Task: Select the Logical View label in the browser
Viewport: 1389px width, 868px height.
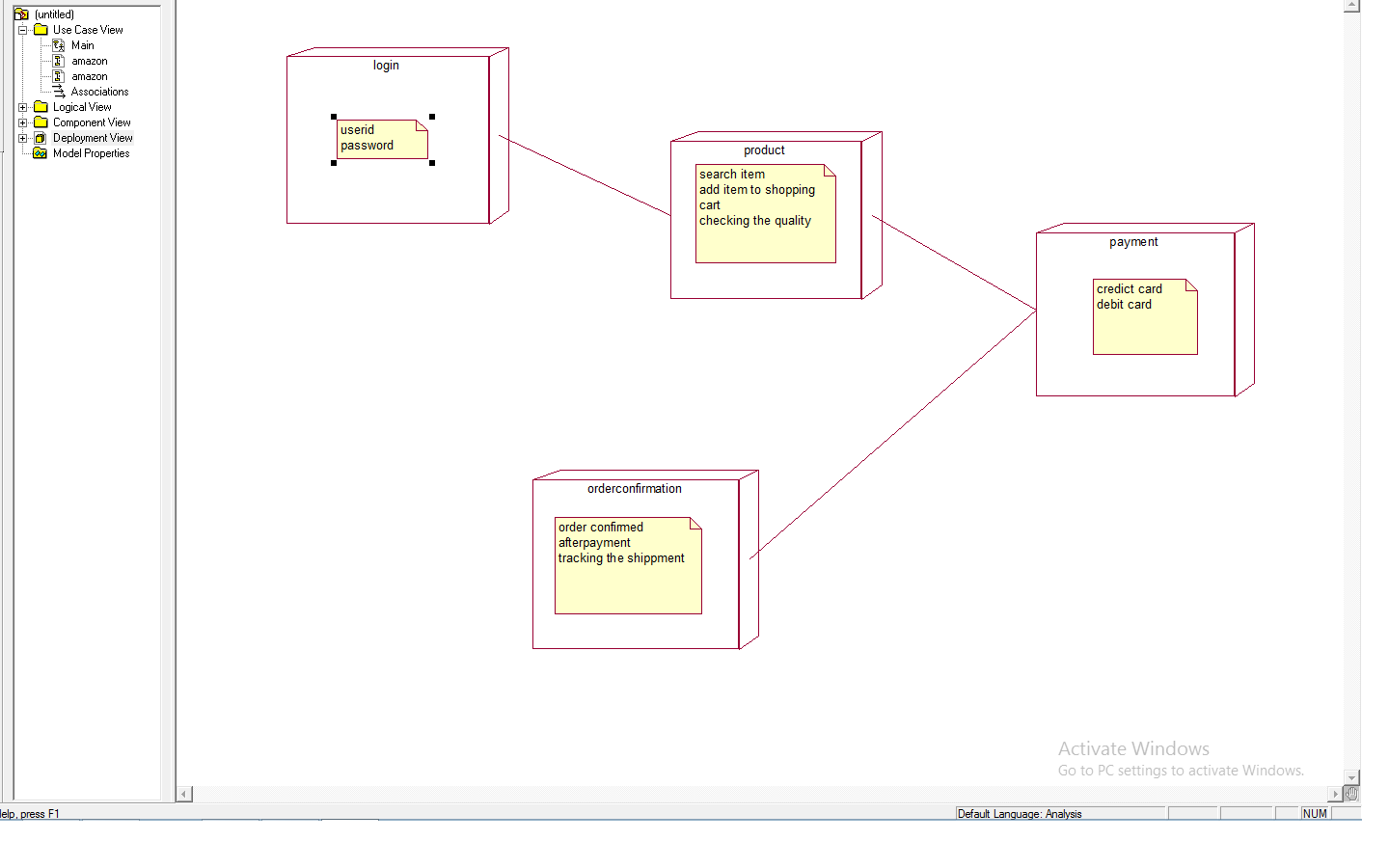Action: [82, 107]
